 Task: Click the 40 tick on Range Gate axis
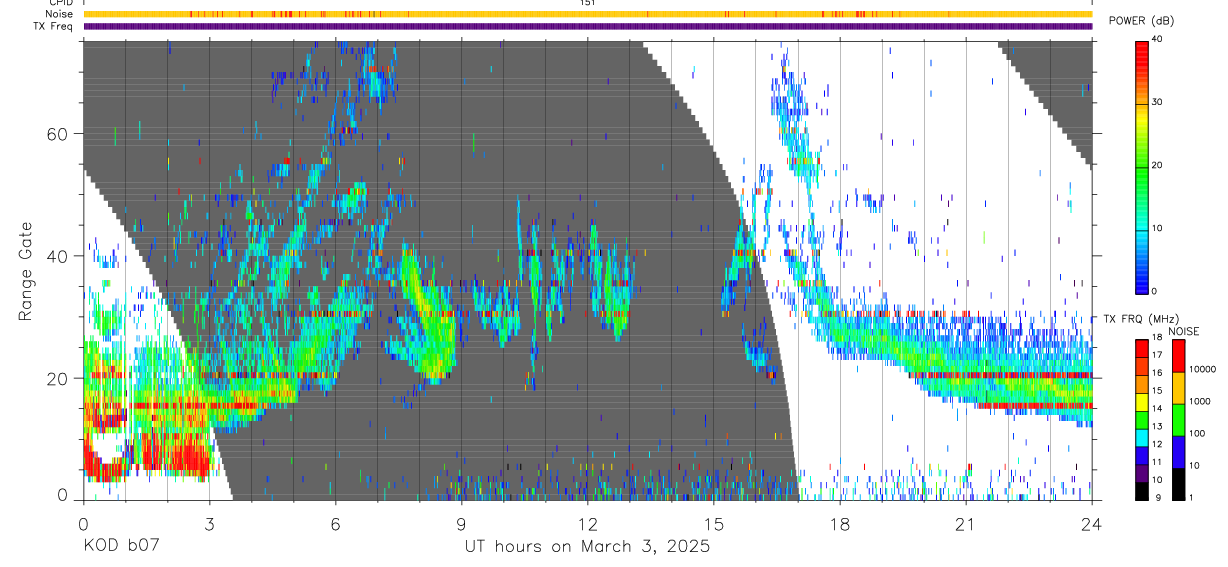(x=56, y=256)
